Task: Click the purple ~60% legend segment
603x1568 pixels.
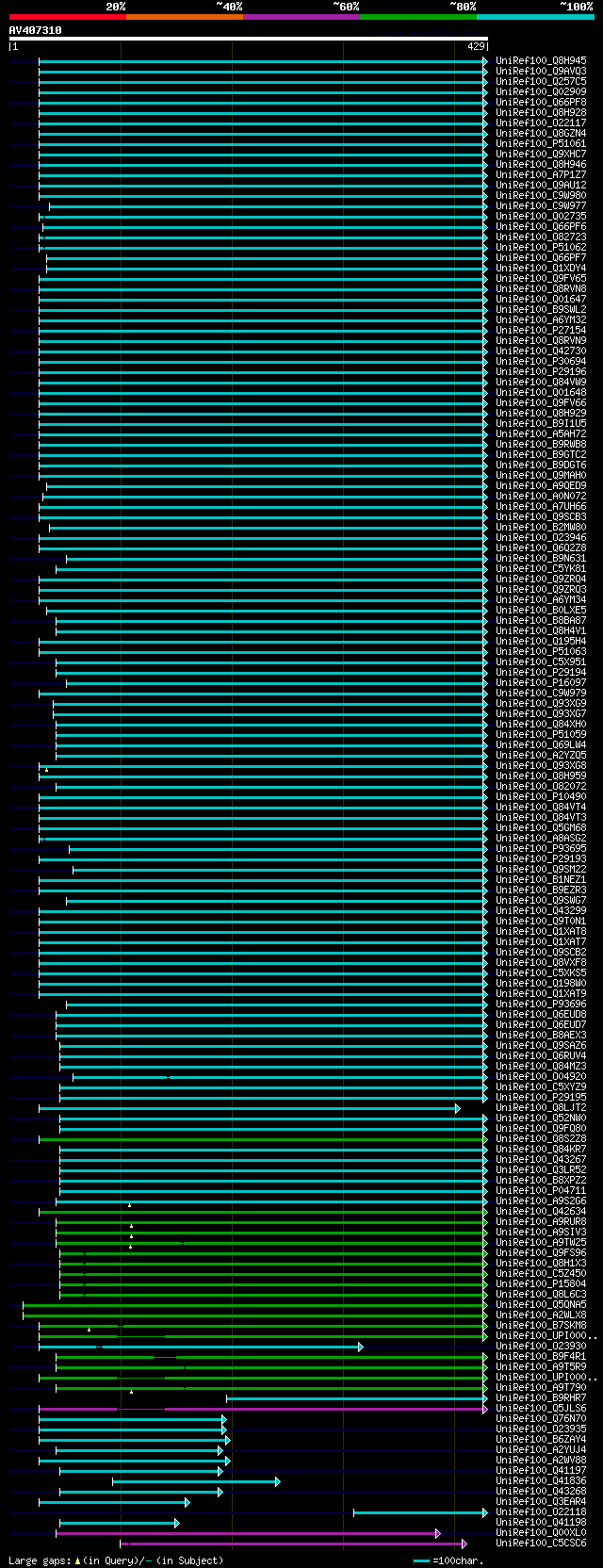Action: pos(301,17)
